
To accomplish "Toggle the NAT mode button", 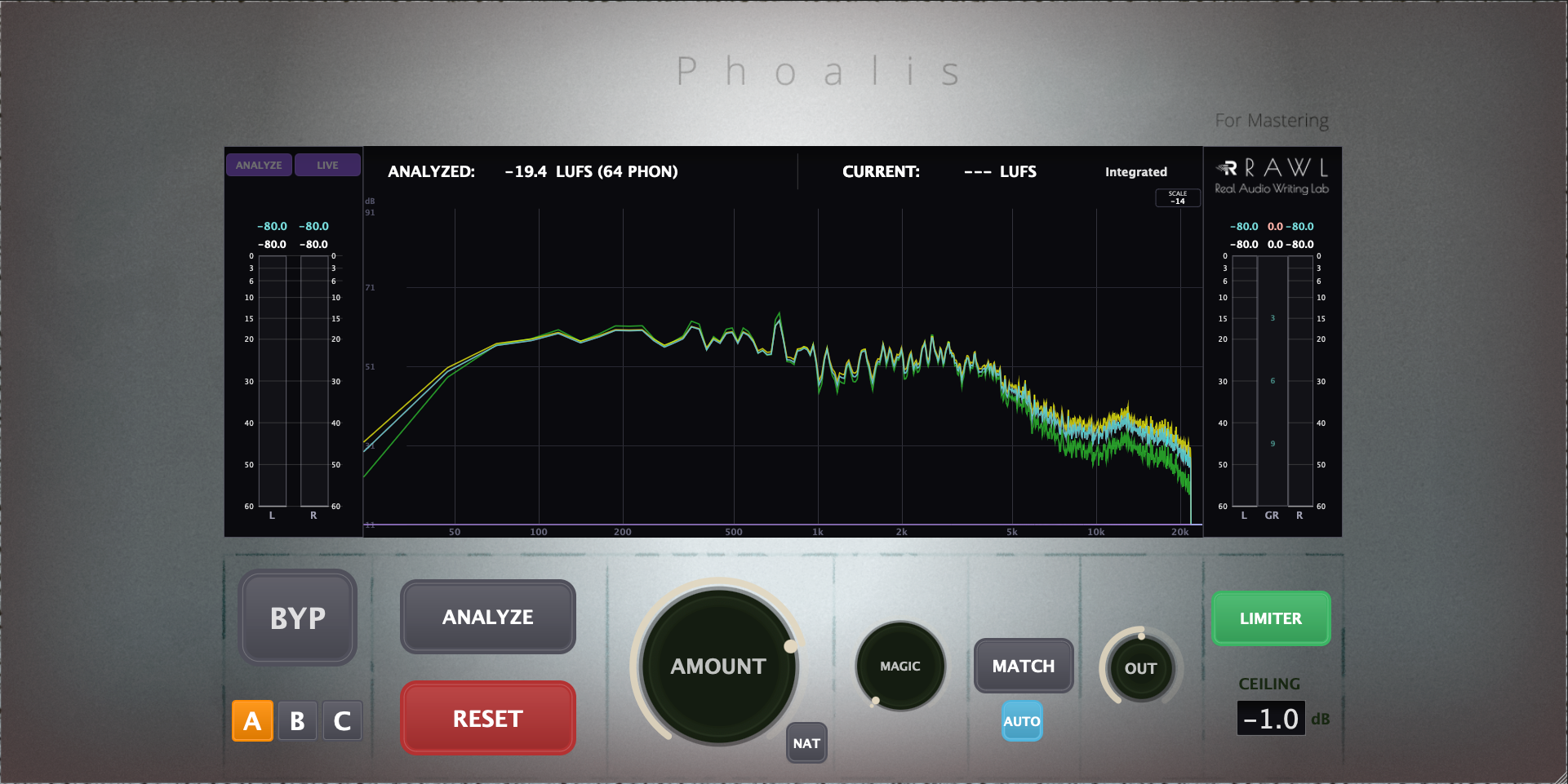I will coord(806,743).
